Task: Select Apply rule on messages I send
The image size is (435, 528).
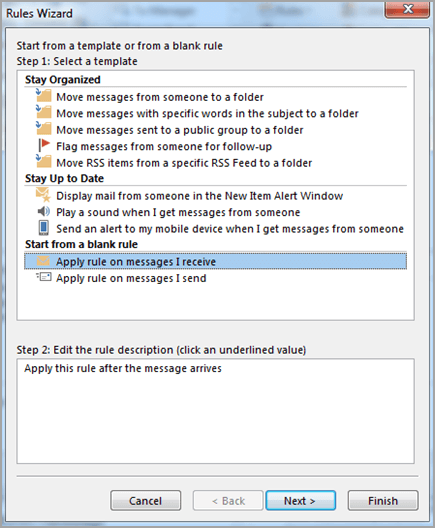Action: point(131,278)
